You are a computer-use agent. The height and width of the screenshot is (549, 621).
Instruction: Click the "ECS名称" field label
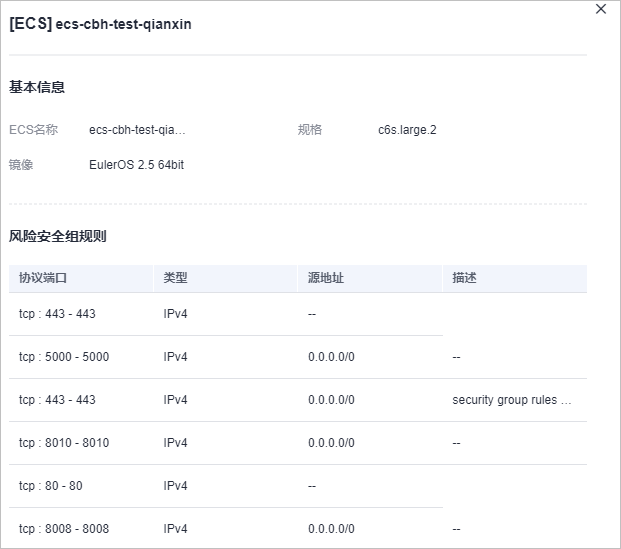click(33, 130)
